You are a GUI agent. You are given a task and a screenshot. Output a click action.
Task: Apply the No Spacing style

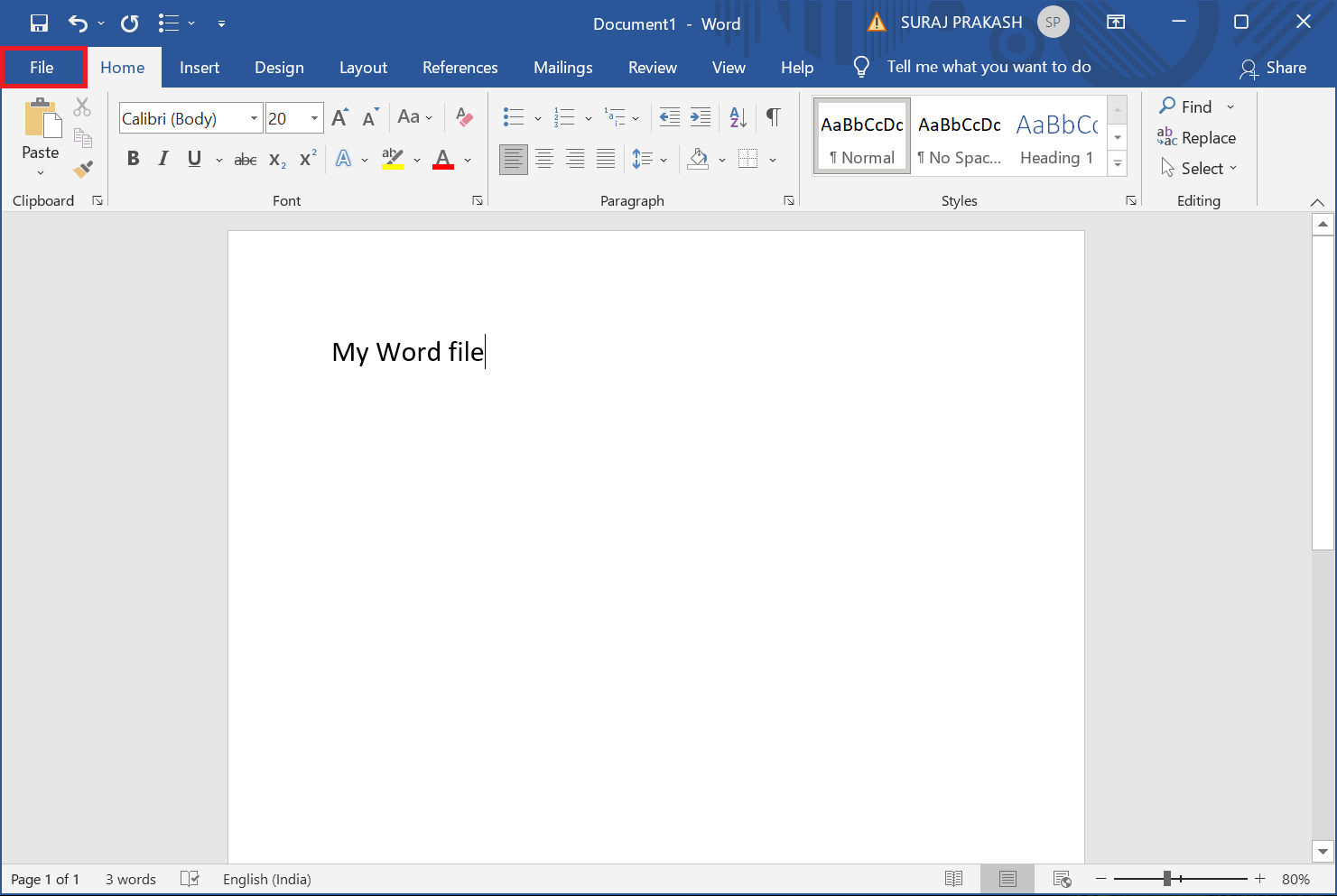(x=960, y=136)
